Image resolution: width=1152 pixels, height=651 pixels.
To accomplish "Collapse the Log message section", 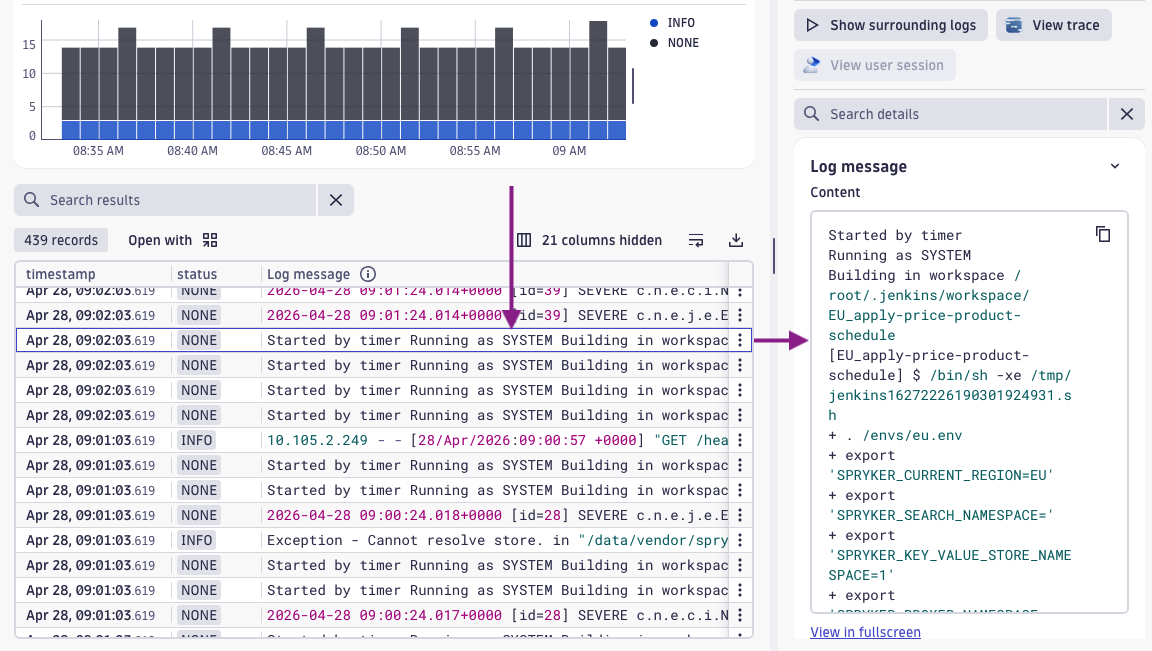I will (x=1115, y=167).
